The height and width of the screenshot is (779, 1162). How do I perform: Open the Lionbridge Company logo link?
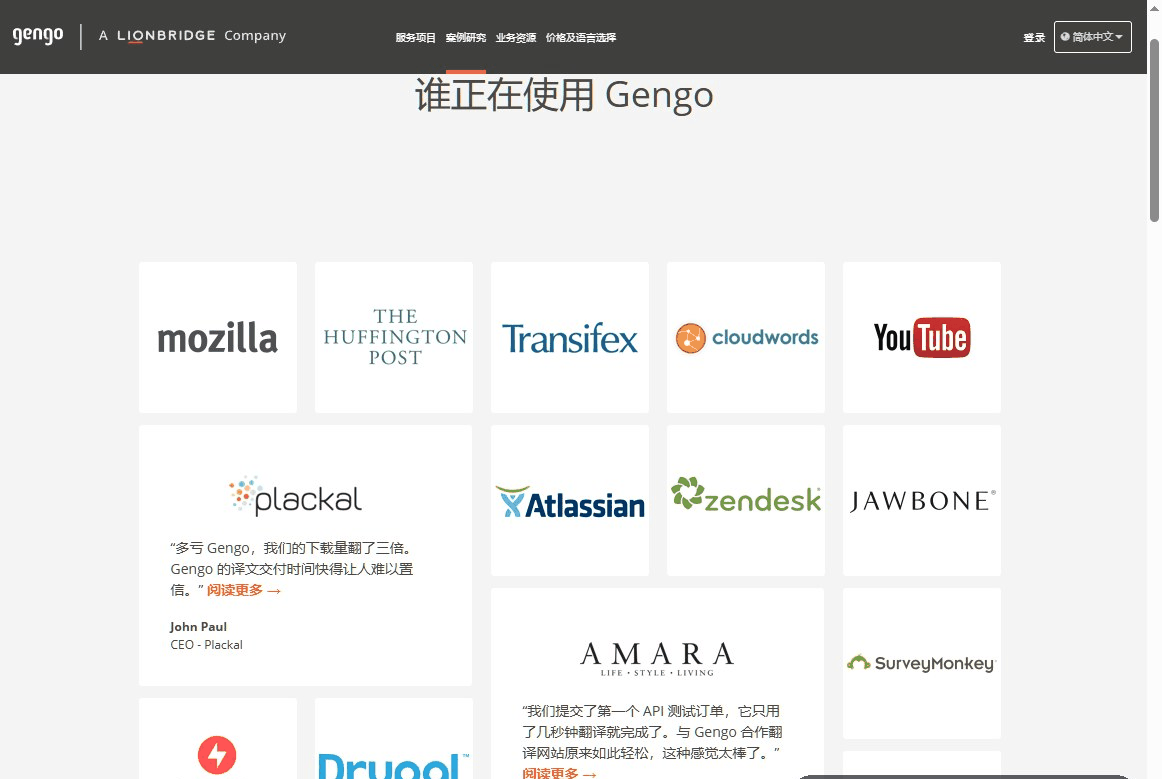(x=192, y=36)
